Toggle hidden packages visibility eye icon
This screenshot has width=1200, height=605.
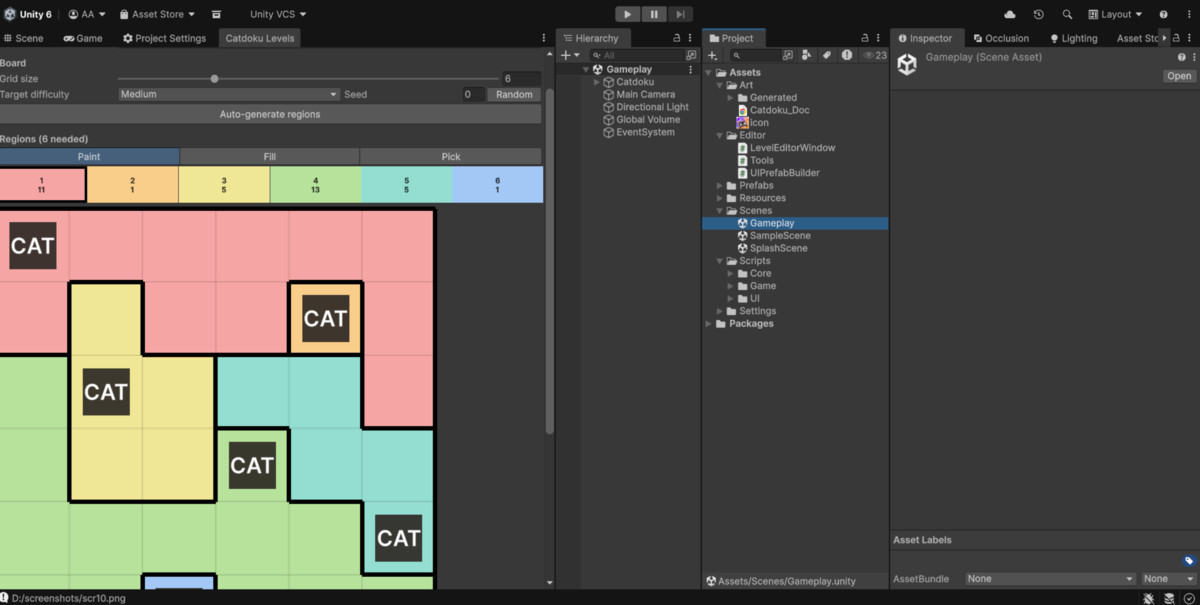pos(874,55)
